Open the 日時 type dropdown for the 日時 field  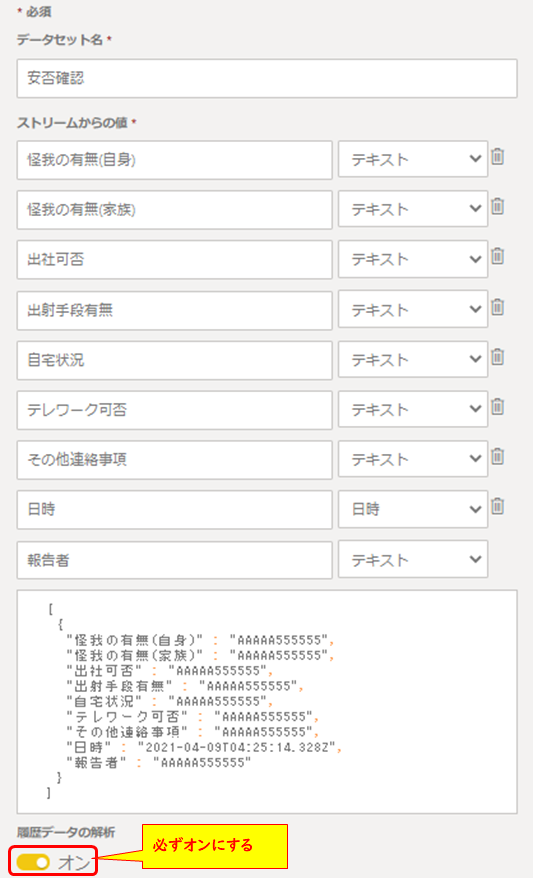pyautogui.click(x=413, y=510)
